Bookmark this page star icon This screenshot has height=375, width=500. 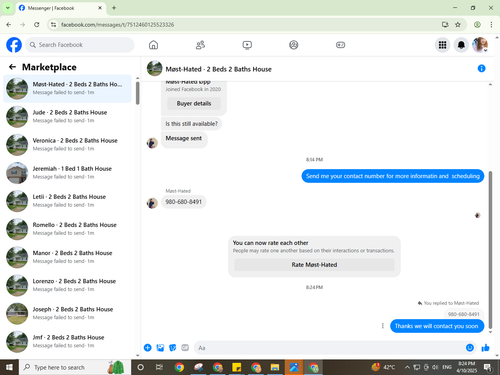(458, 24)
